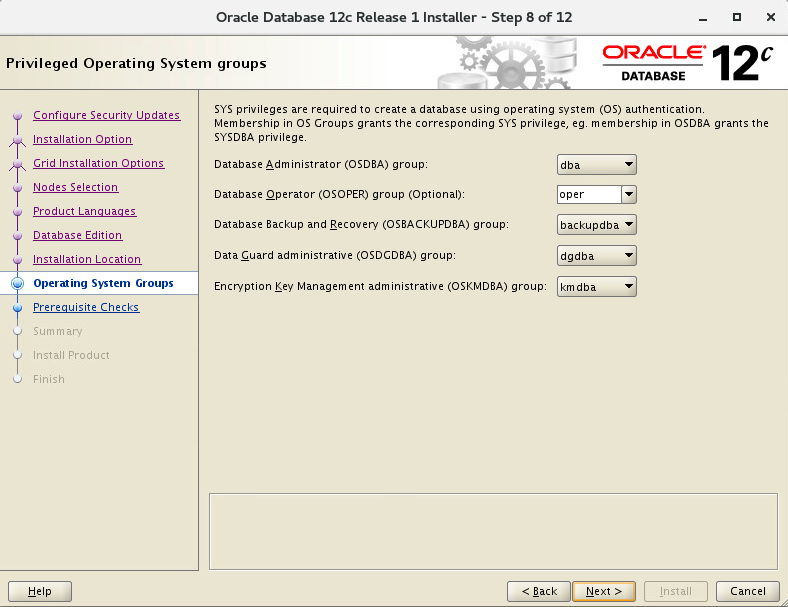Select Operating System Groups step
The height and width of the screenshot is (607, 788).
(x=103, y=283)
